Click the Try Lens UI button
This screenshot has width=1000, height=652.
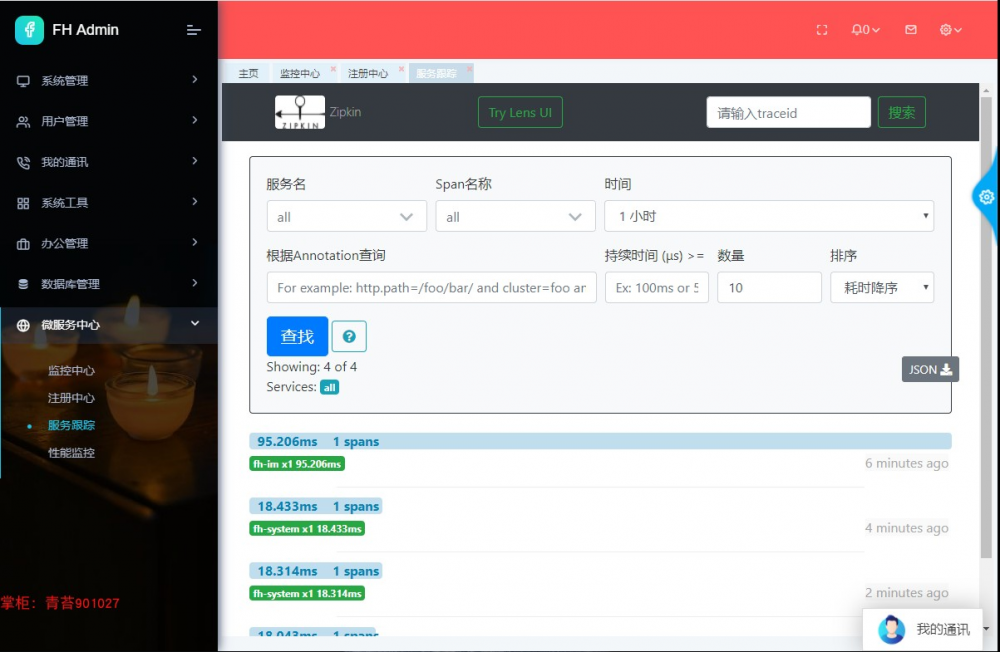click(x=520, y=112)
